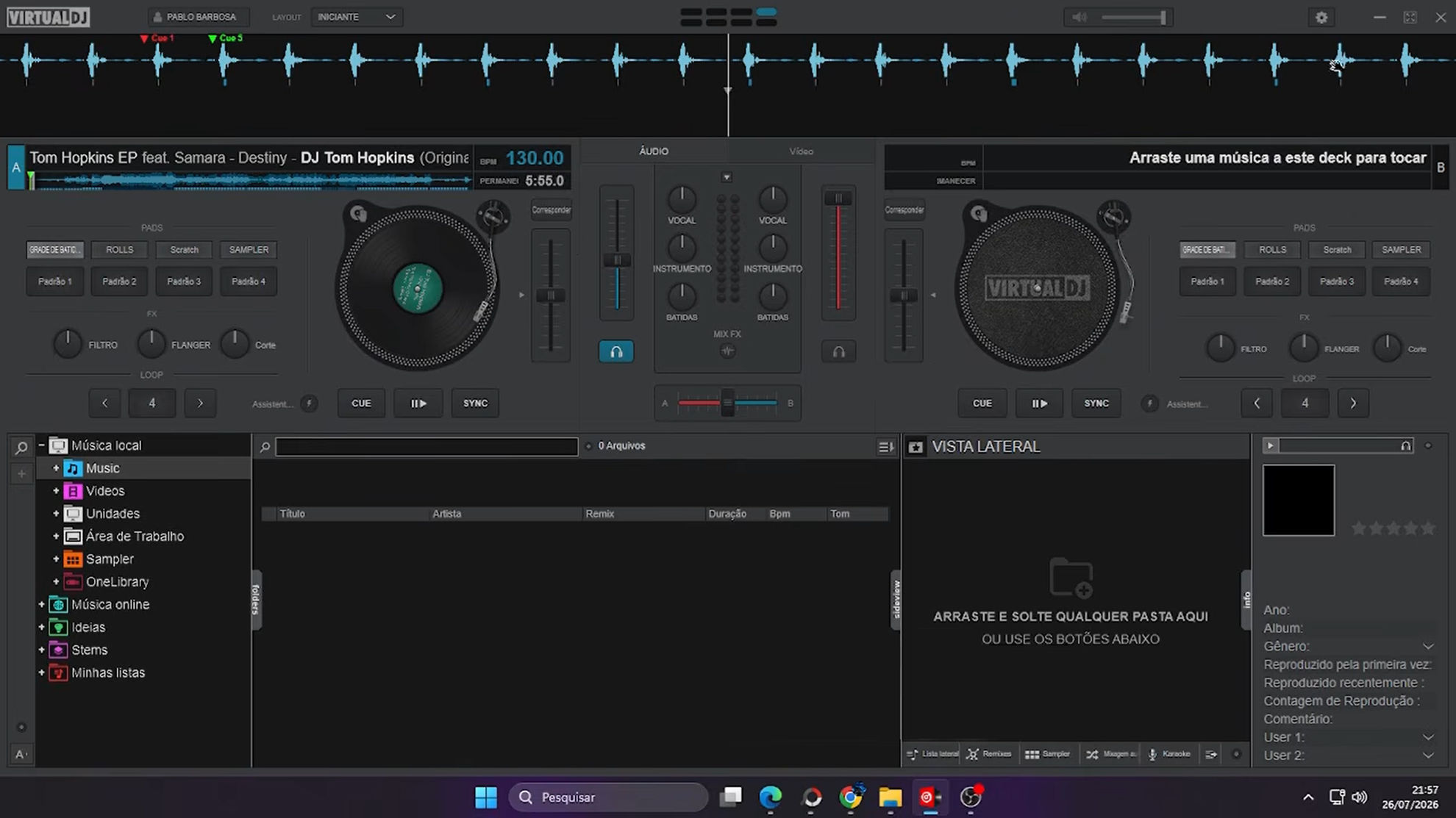Click the crossfader handle
This screenshot has height=818, width=1456.
coord(727,402)
